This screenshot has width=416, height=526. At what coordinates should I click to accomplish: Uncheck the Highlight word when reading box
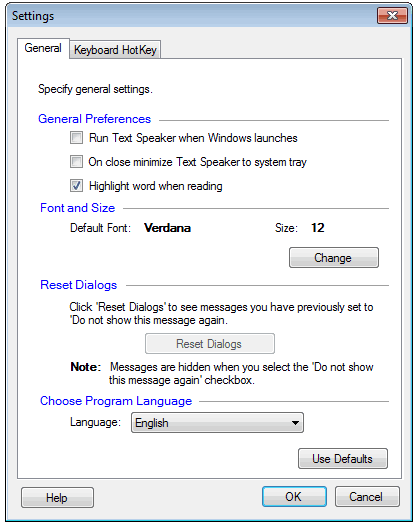(x=76, y=186)
